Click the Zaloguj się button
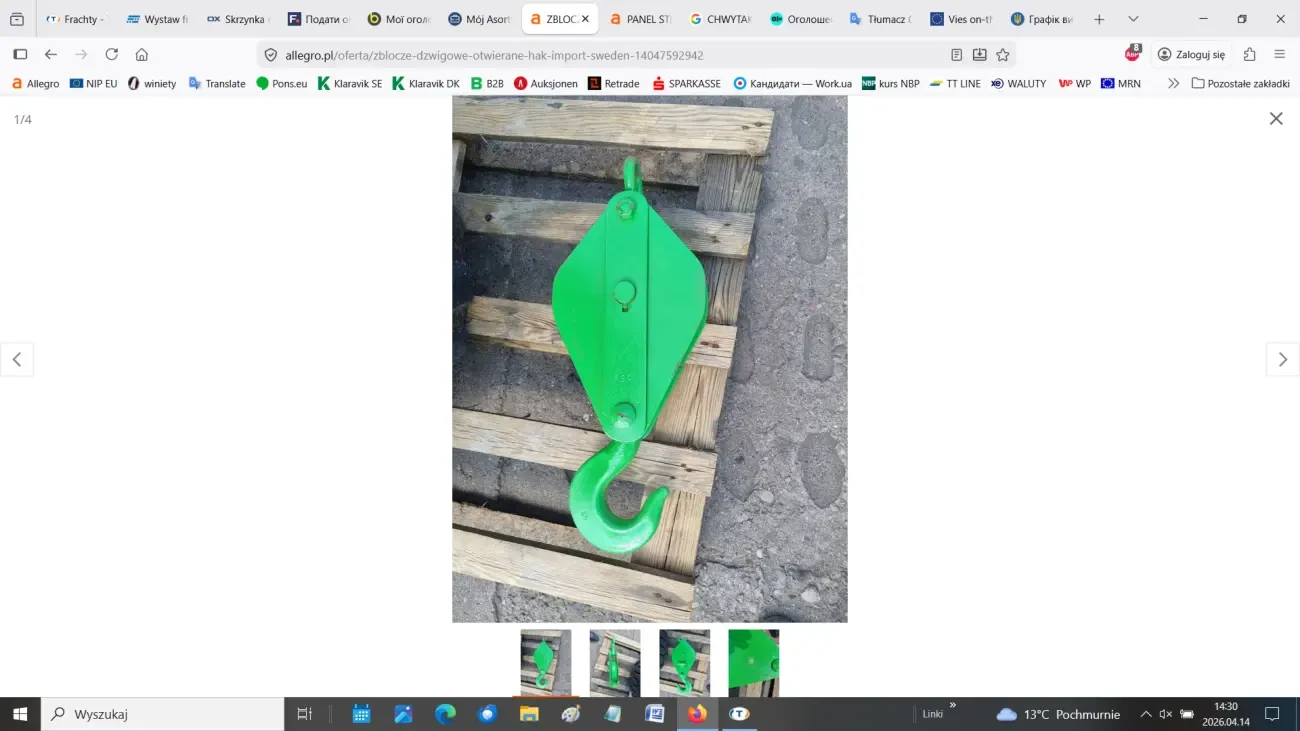The image size is (1300, 731). [1190, 55]
